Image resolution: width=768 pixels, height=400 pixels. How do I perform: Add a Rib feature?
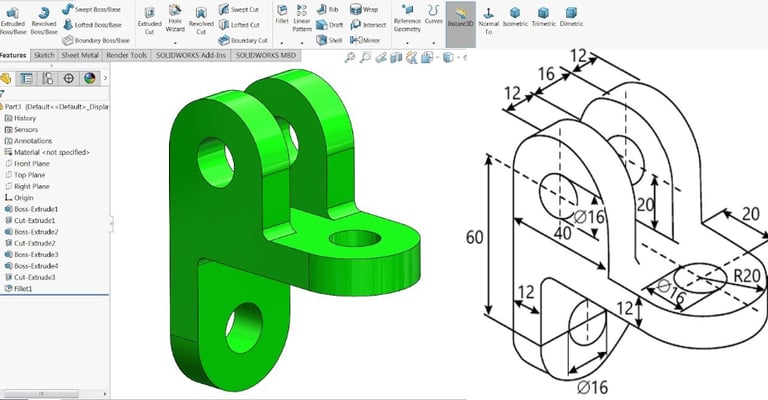(328, 9)
